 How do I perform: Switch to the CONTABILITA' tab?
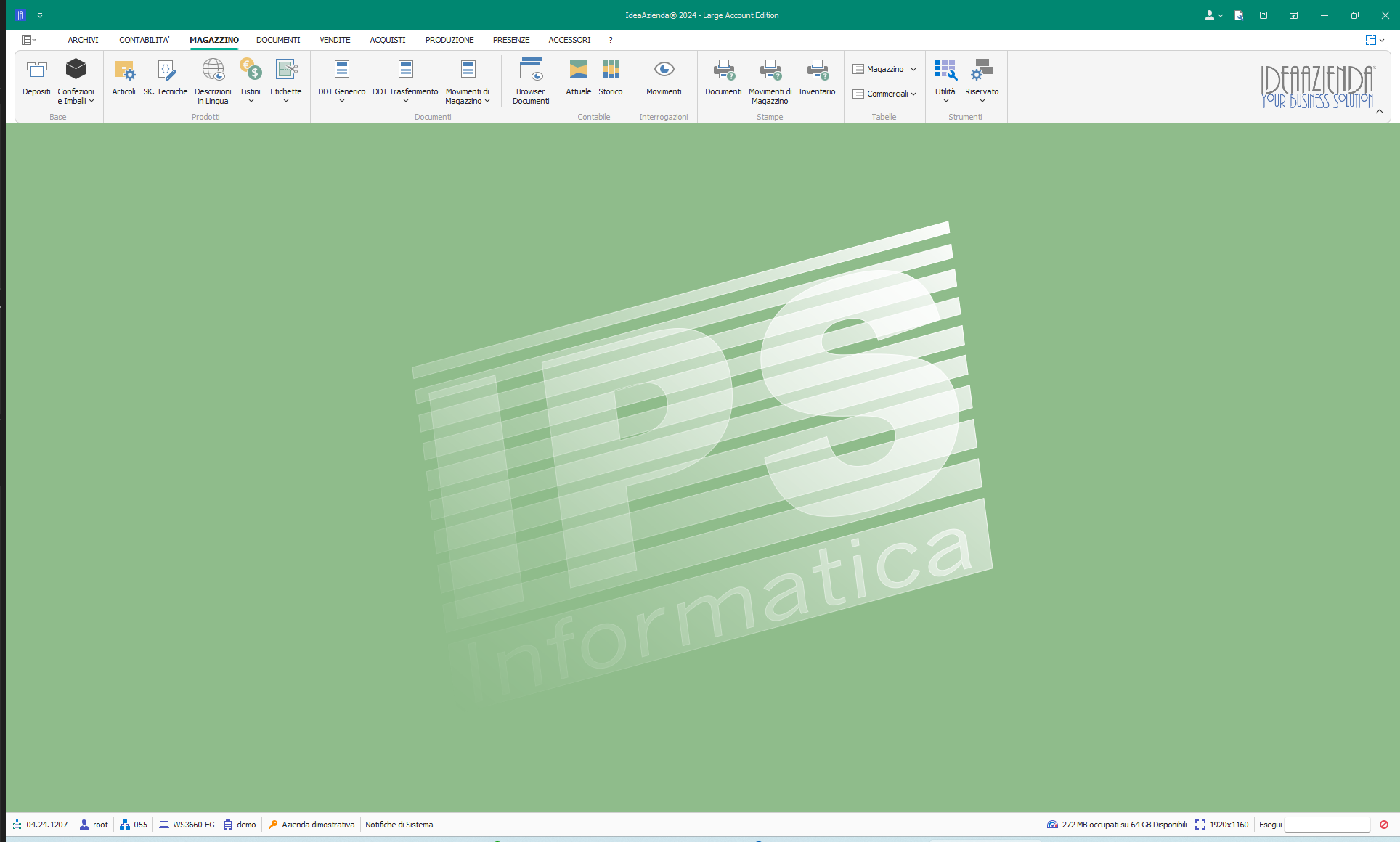pyautogui.click(x=145, y=40)
